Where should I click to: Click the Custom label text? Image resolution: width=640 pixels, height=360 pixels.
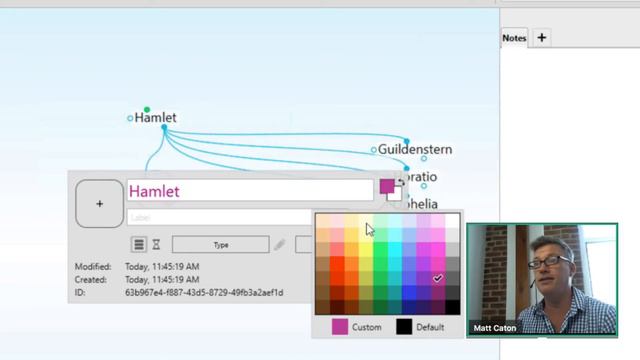point(367,327)
